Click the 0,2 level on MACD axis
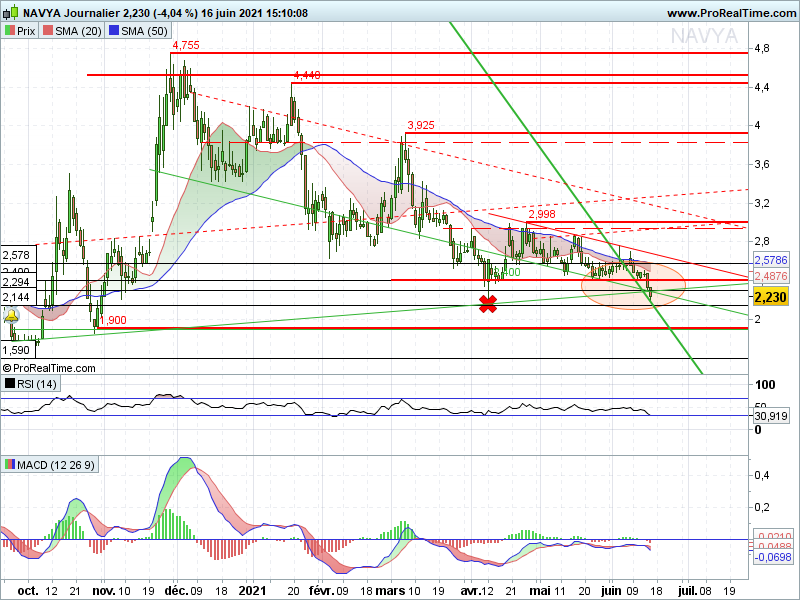This screenshot has height=600, width=800. tap(762, 507)
